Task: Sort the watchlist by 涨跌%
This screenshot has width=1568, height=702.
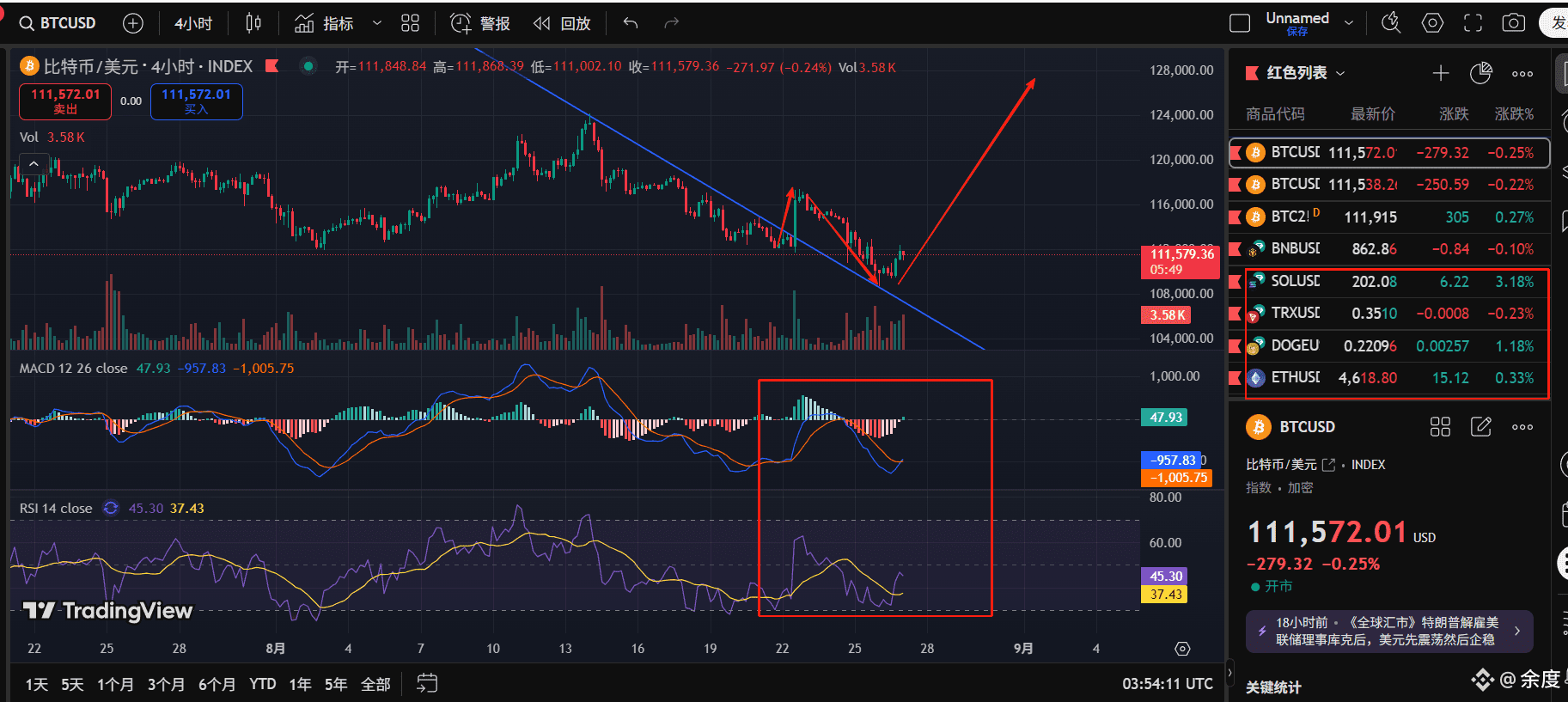Action: coord(1514,114)
